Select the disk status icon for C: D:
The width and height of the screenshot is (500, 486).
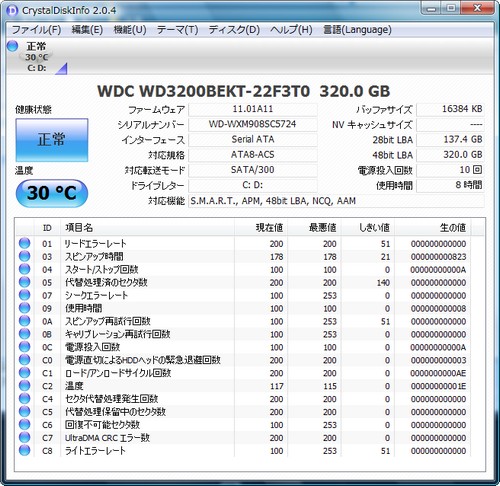[12, 46]
